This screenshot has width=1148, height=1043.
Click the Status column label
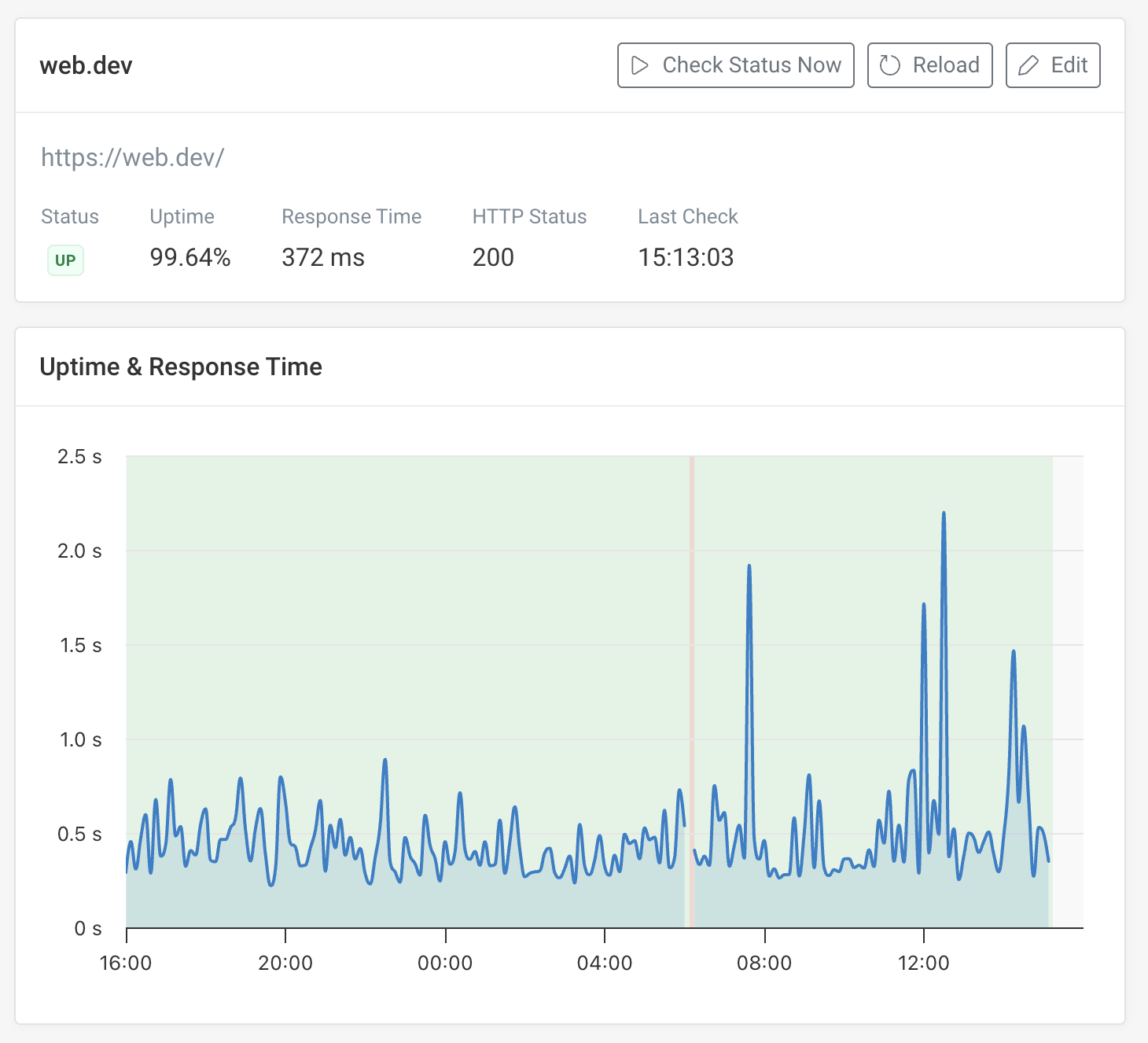point(70,216)
